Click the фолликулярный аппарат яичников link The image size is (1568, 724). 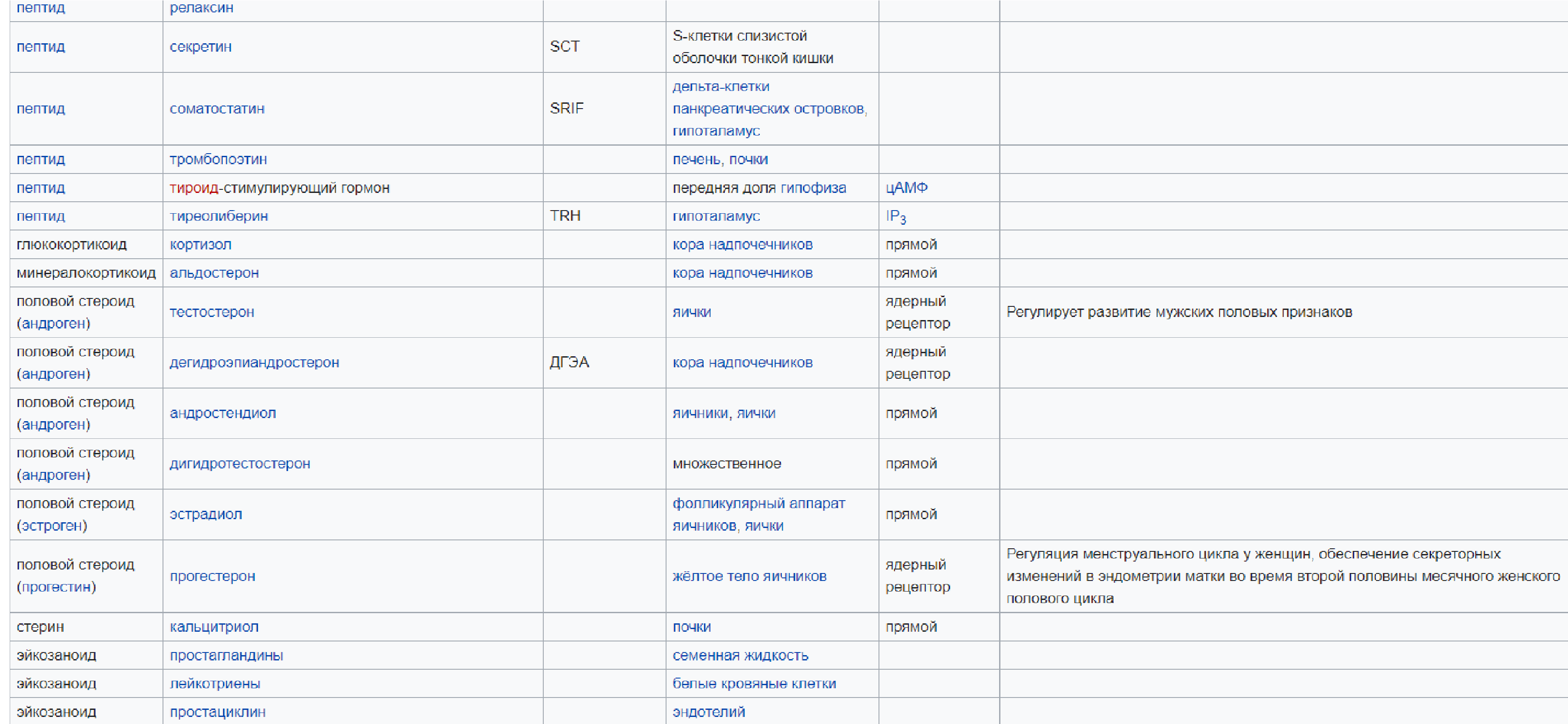pyautogui.click(x=758, y=504)
